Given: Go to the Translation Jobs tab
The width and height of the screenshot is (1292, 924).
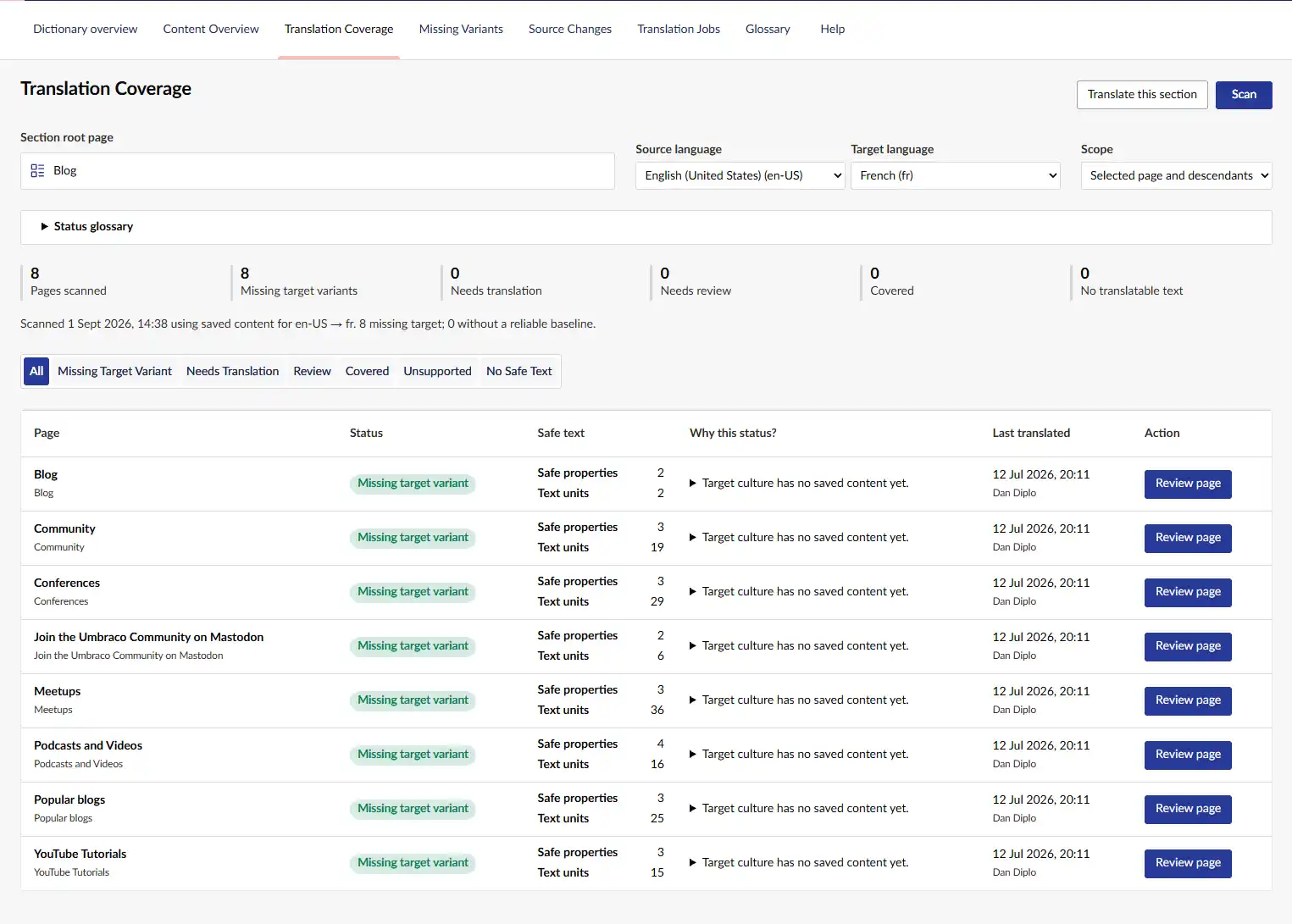Looking at the screenshot, I should pos(679,29).
